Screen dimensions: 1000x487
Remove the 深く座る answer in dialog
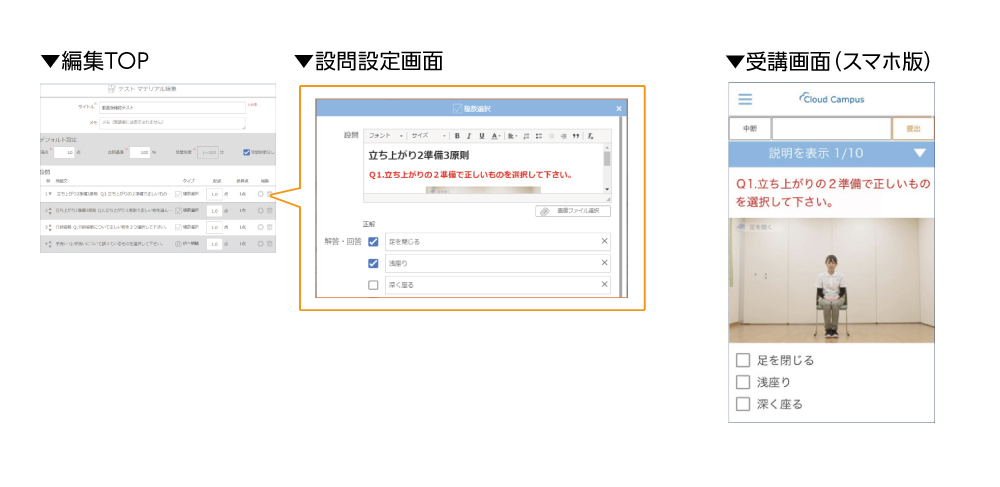(x=605, y=284)
